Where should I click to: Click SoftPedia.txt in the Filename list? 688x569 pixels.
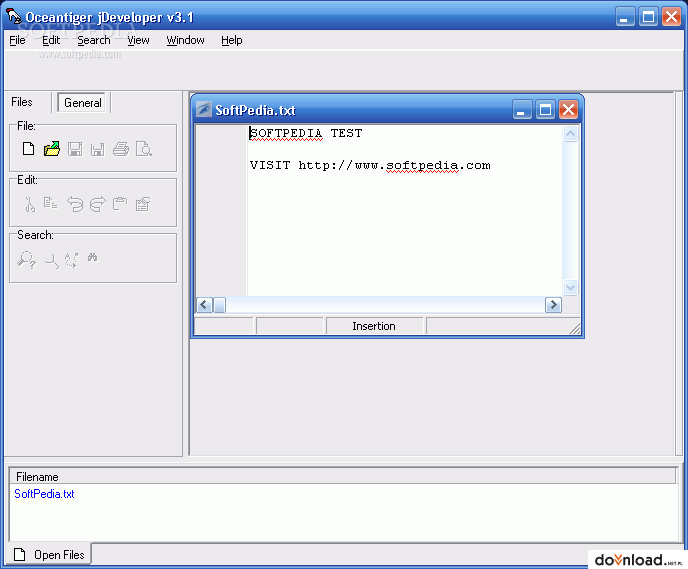coord(44,494)
